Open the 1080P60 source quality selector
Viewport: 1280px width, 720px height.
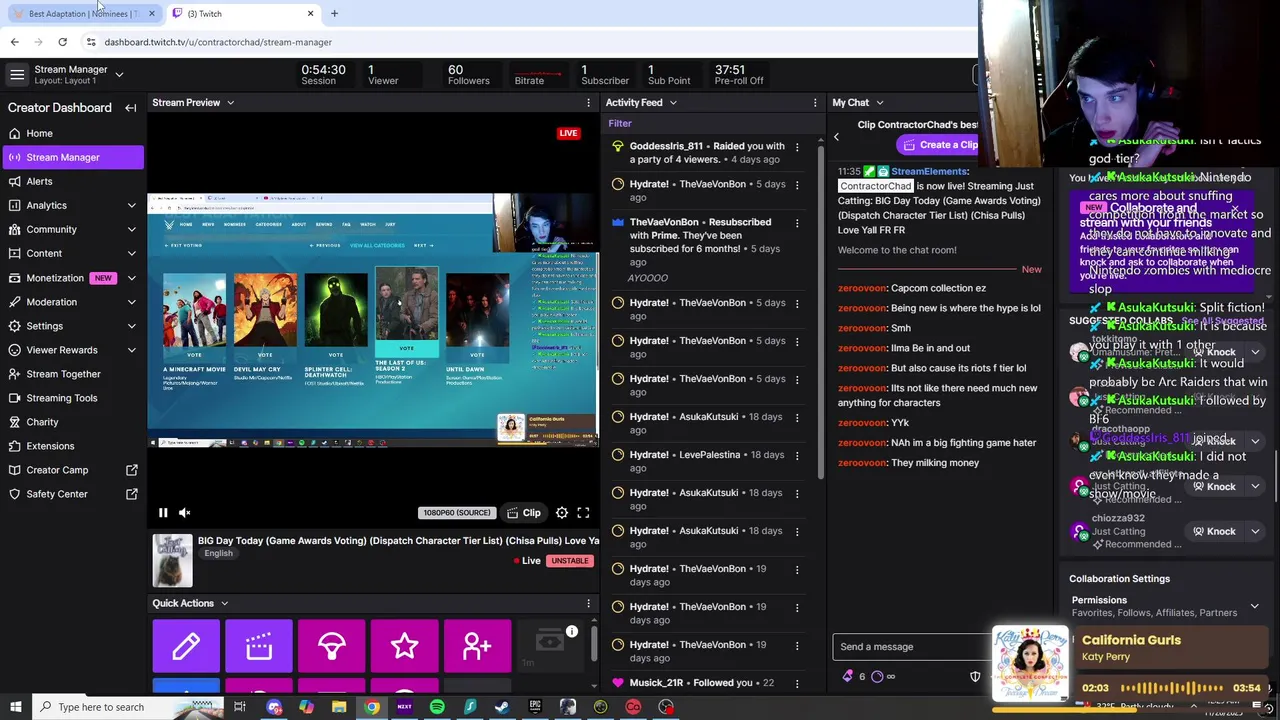[456, 513]
